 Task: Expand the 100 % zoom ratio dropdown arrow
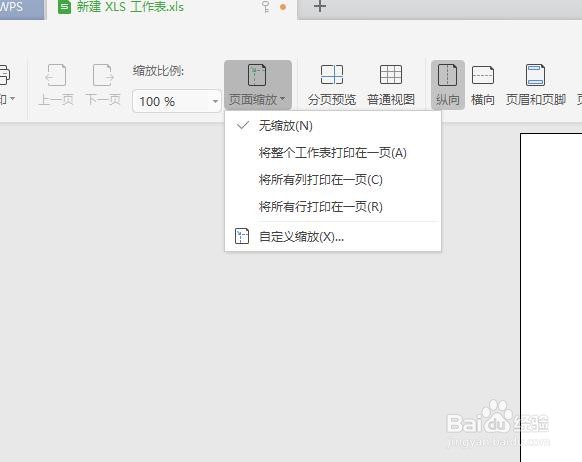point(215,101)
